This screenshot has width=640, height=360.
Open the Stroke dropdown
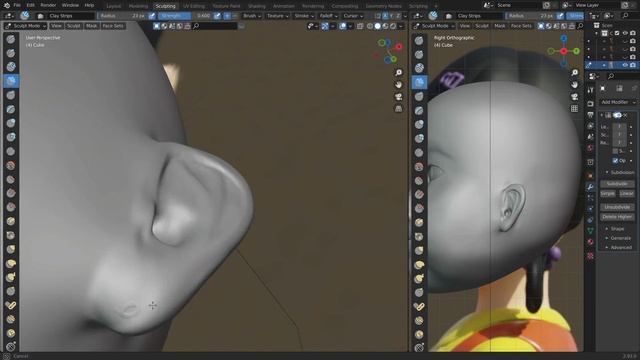[x=304, y=16]
